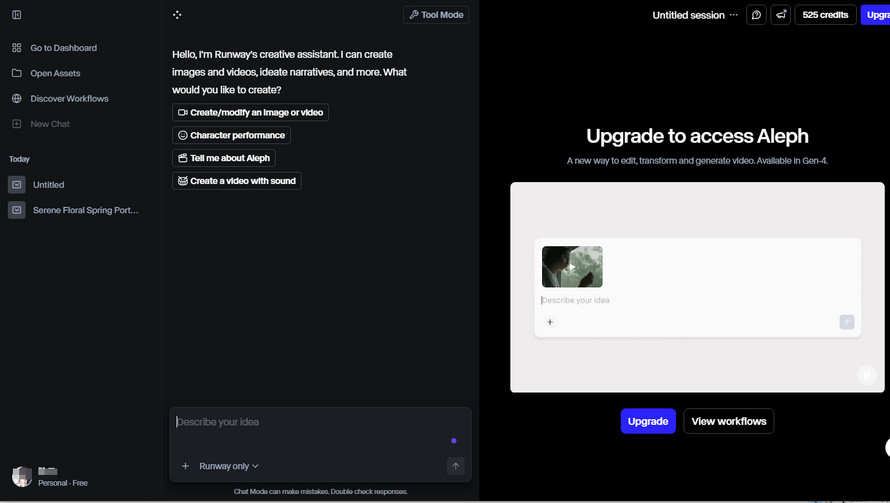The height and width of the screenshot is (503, 890).
Task: Open the Untitled chat session
Action: click(48, 185)
